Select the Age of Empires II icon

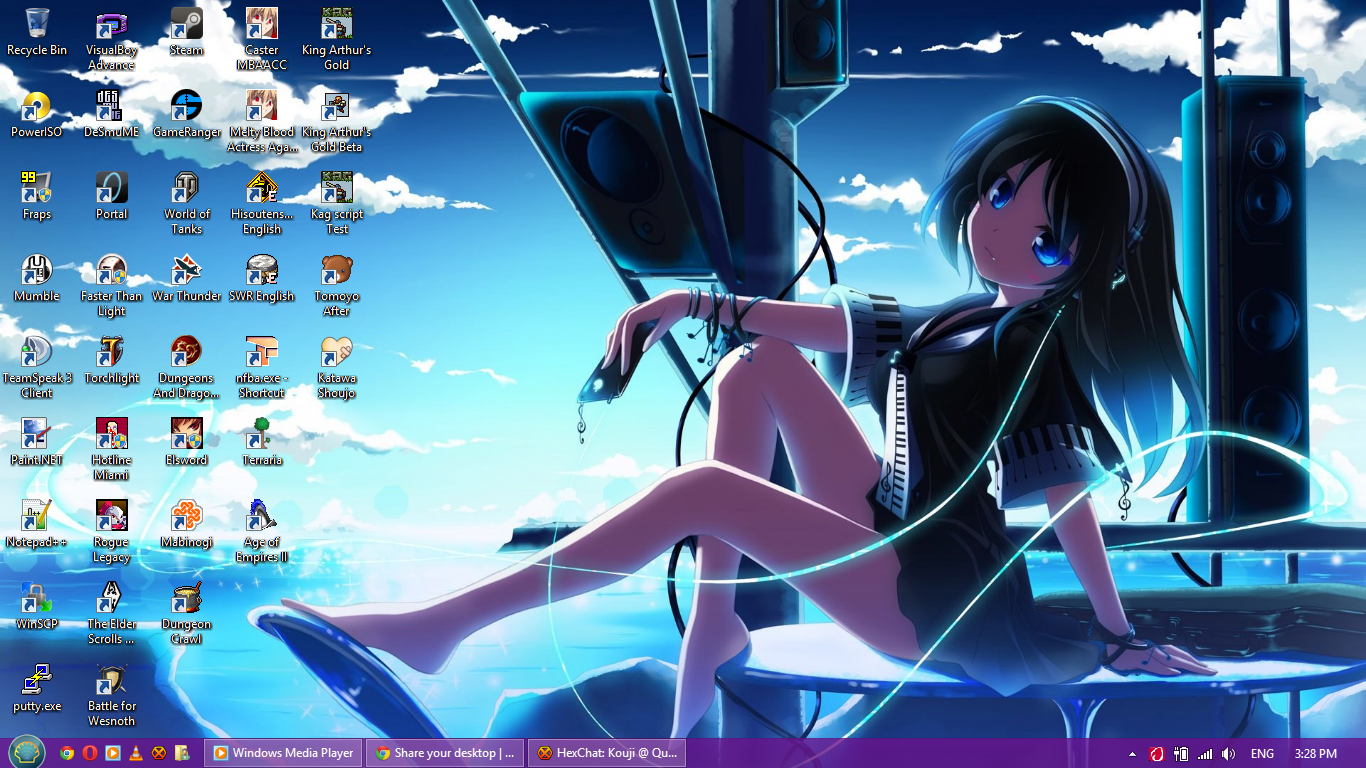(261, 530)
